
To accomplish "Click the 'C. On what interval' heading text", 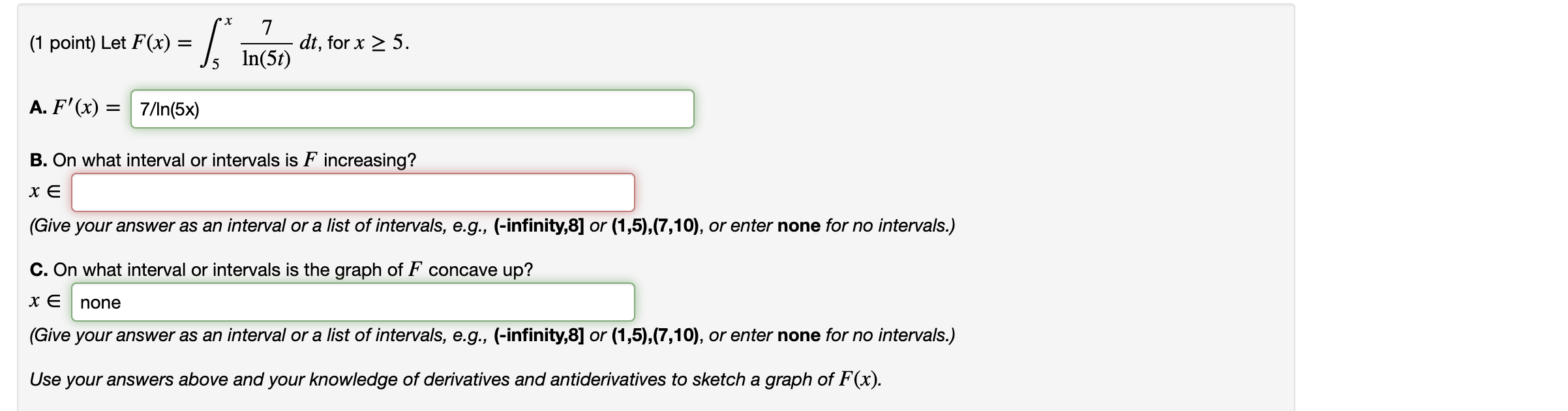I will (x=280, y=268).
